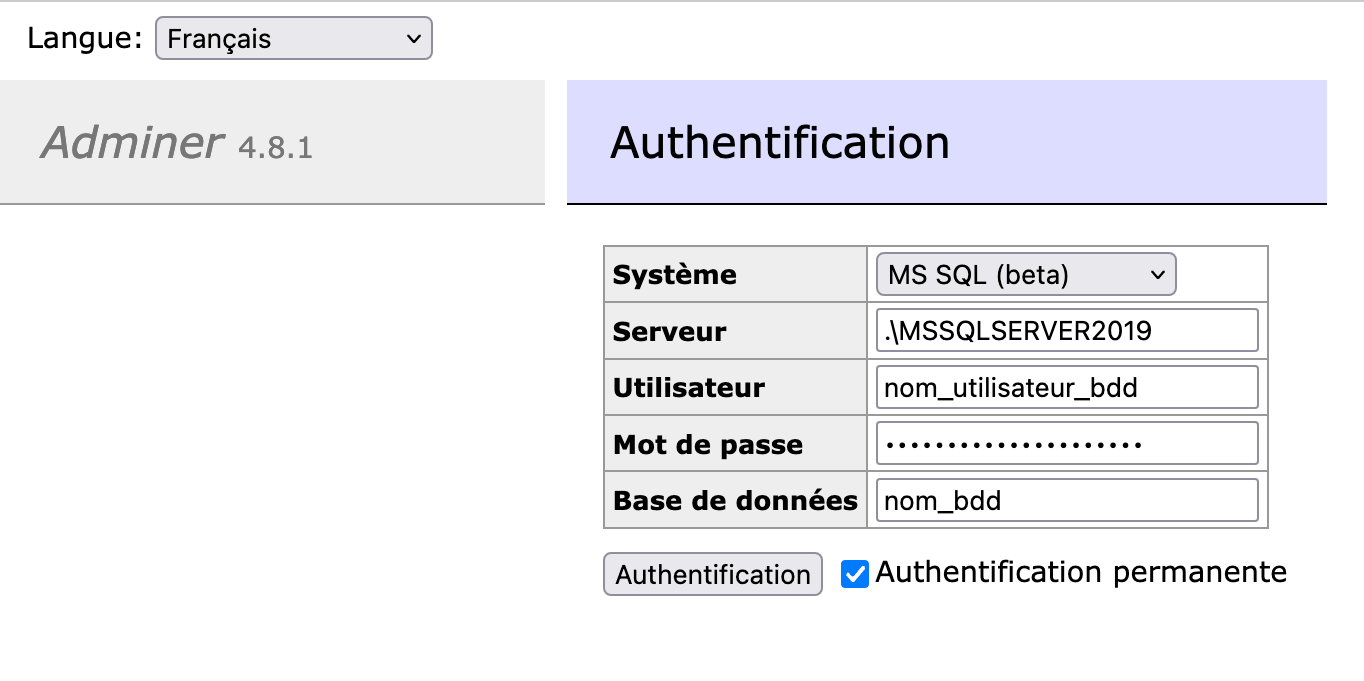Click the Utilisateur input field
1364x681 pixels.
[1067, 387]
